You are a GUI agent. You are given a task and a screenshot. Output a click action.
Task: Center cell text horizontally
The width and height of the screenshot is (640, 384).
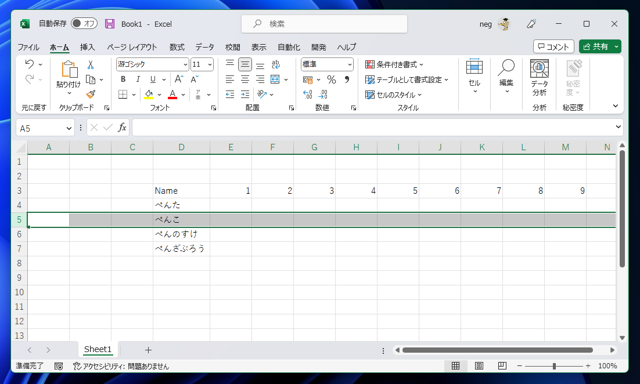point(245,80)
